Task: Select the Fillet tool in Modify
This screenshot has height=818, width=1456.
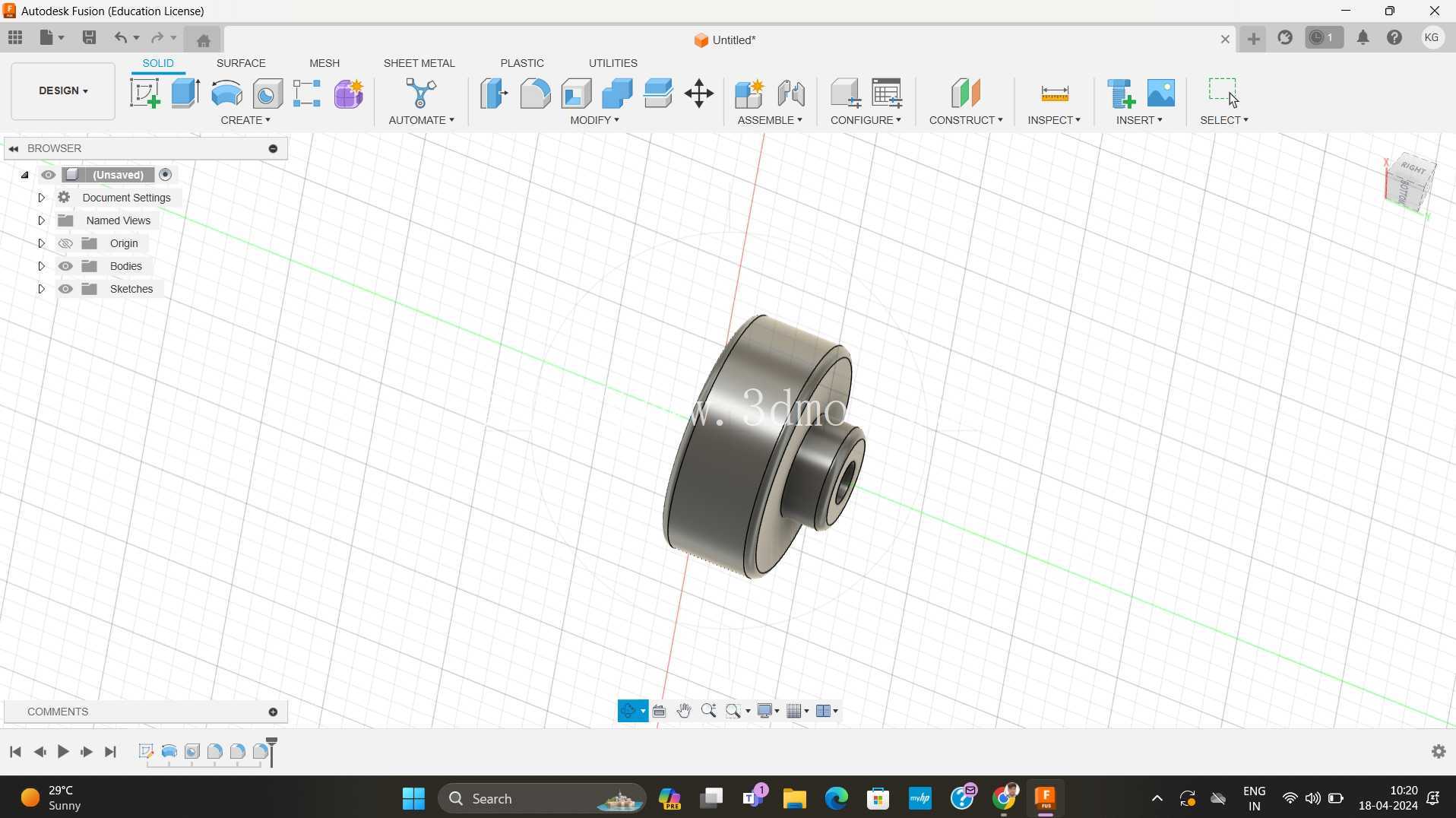Action: coord(535,94)
